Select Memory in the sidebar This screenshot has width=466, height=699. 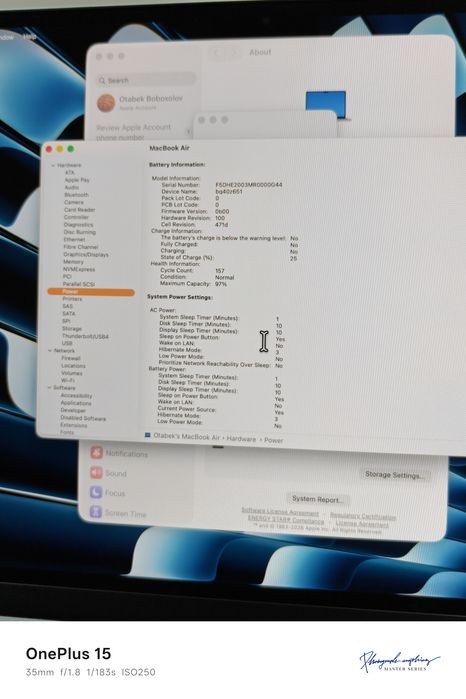tap(73, 262)
